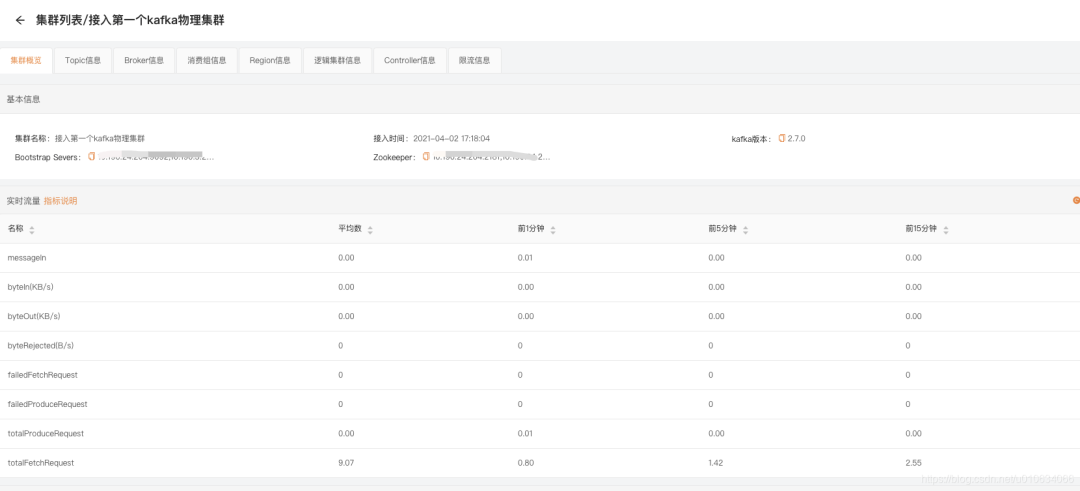Screen dimensions: 1080x491
Task: Go back using the left arrow icon
Action: 20,21
